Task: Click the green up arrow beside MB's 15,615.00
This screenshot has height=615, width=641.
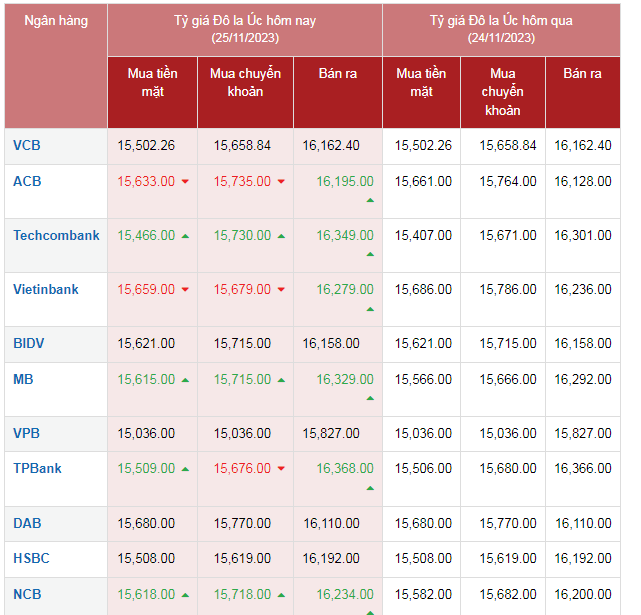Action: 186,380
